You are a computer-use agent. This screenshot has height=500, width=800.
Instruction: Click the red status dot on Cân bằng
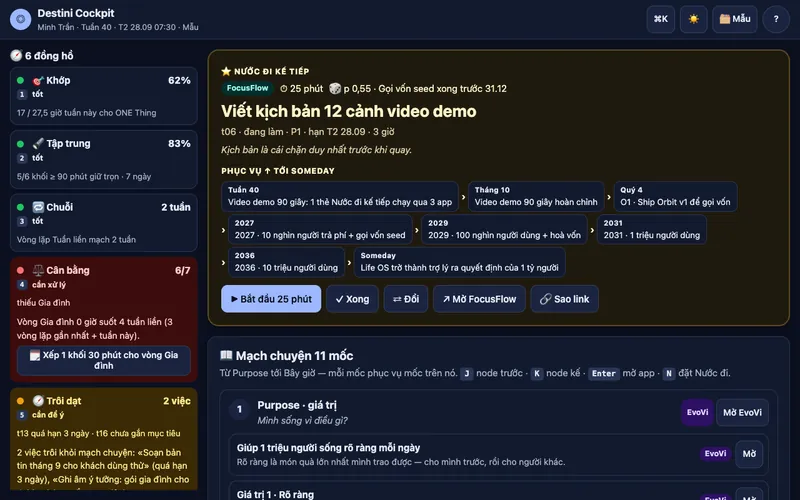coord(20,270)
